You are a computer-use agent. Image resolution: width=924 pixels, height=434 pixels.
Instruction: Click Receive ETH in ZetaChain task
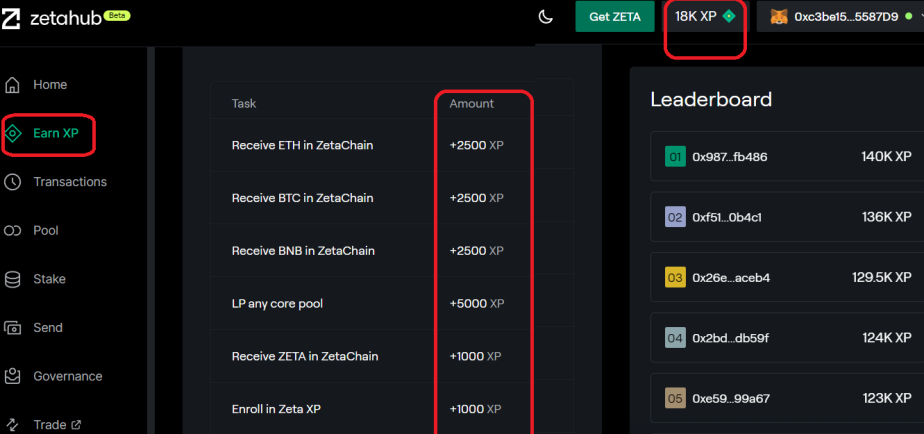pyautogui.click(x=302, y=145)
